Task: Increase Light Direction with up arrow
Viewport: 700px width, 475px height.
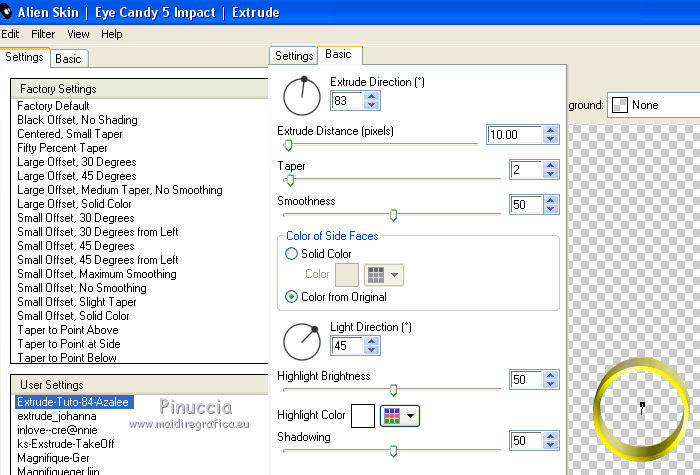Action: (371, 341)
